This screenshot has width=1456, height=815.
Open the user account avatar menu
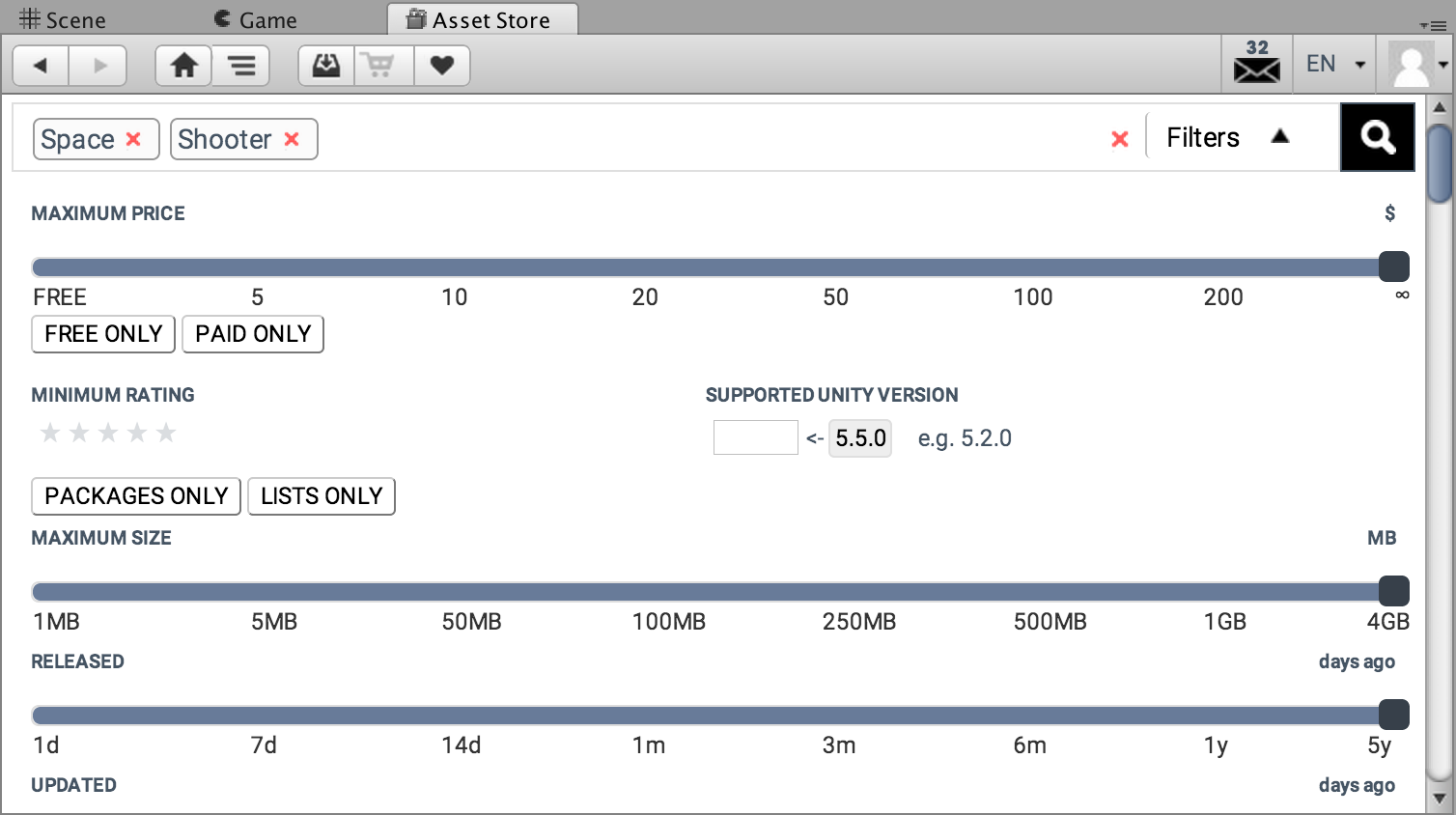point(1417,65)
